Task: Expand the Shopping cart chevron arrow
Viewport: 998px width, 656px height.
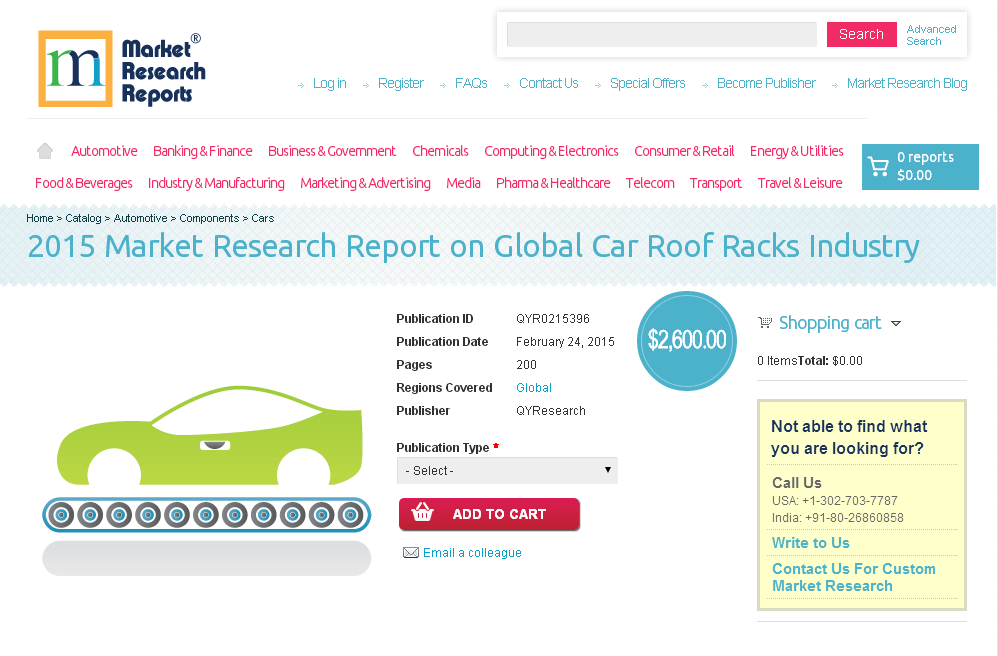Action: pos(897,323)
